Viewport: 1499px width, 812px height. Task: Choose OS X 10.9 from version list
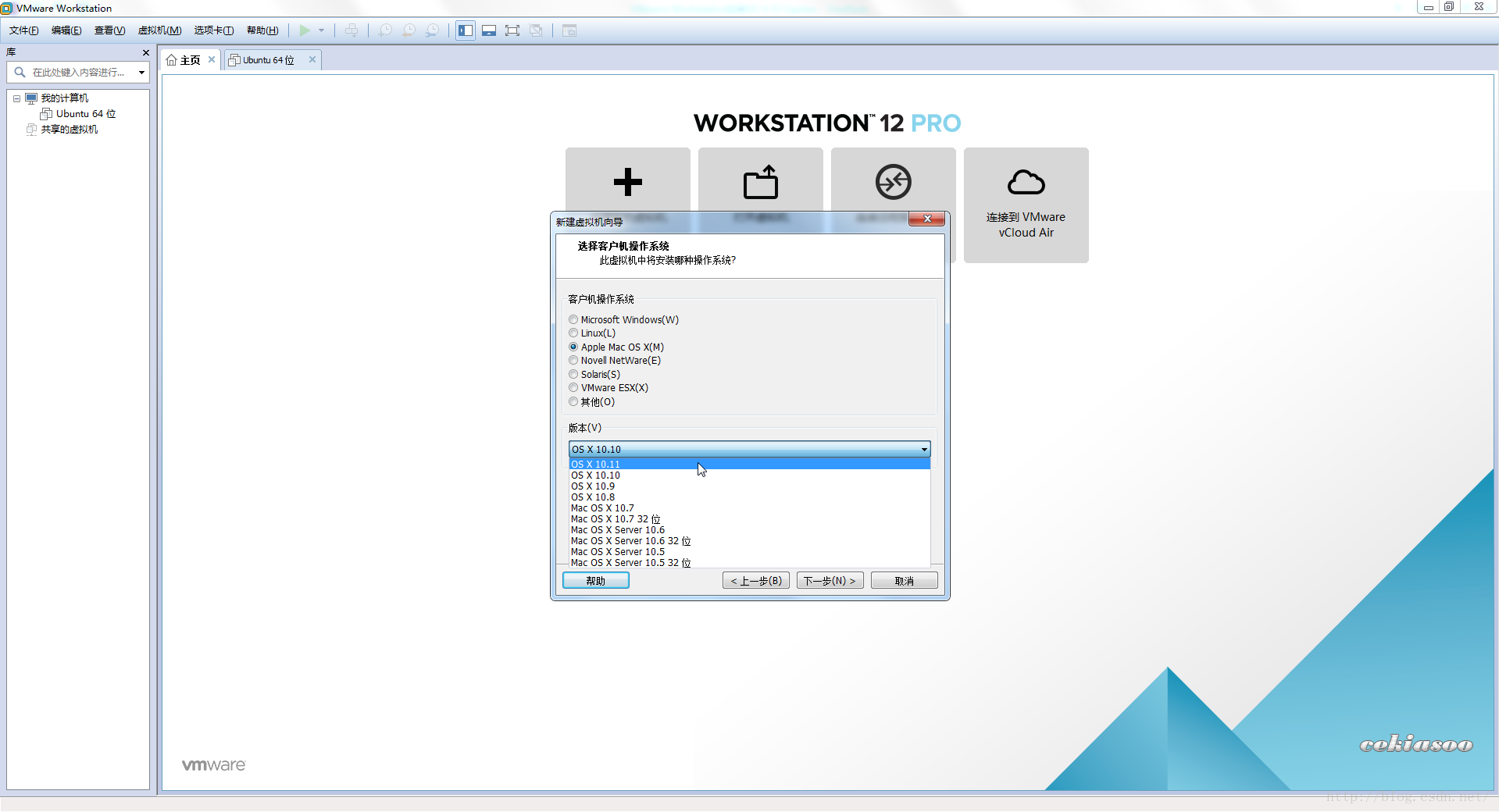(x=749, y=486)
